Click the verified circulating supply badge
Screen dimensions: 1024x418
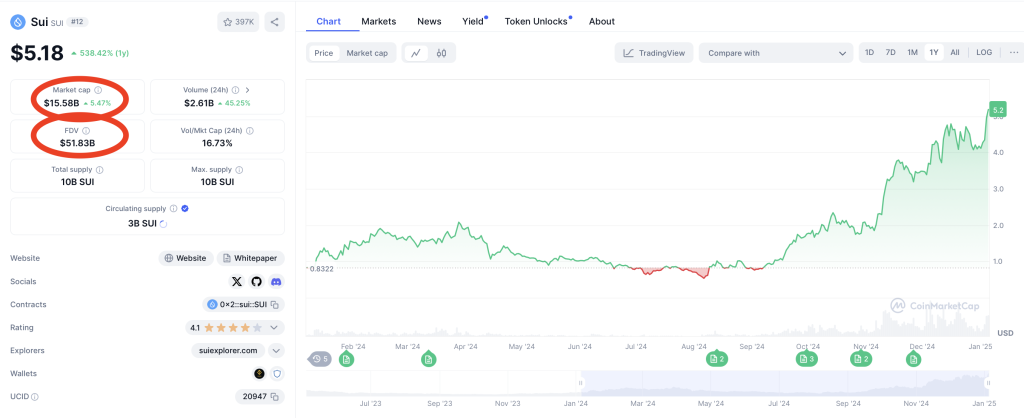coord(185,209)
